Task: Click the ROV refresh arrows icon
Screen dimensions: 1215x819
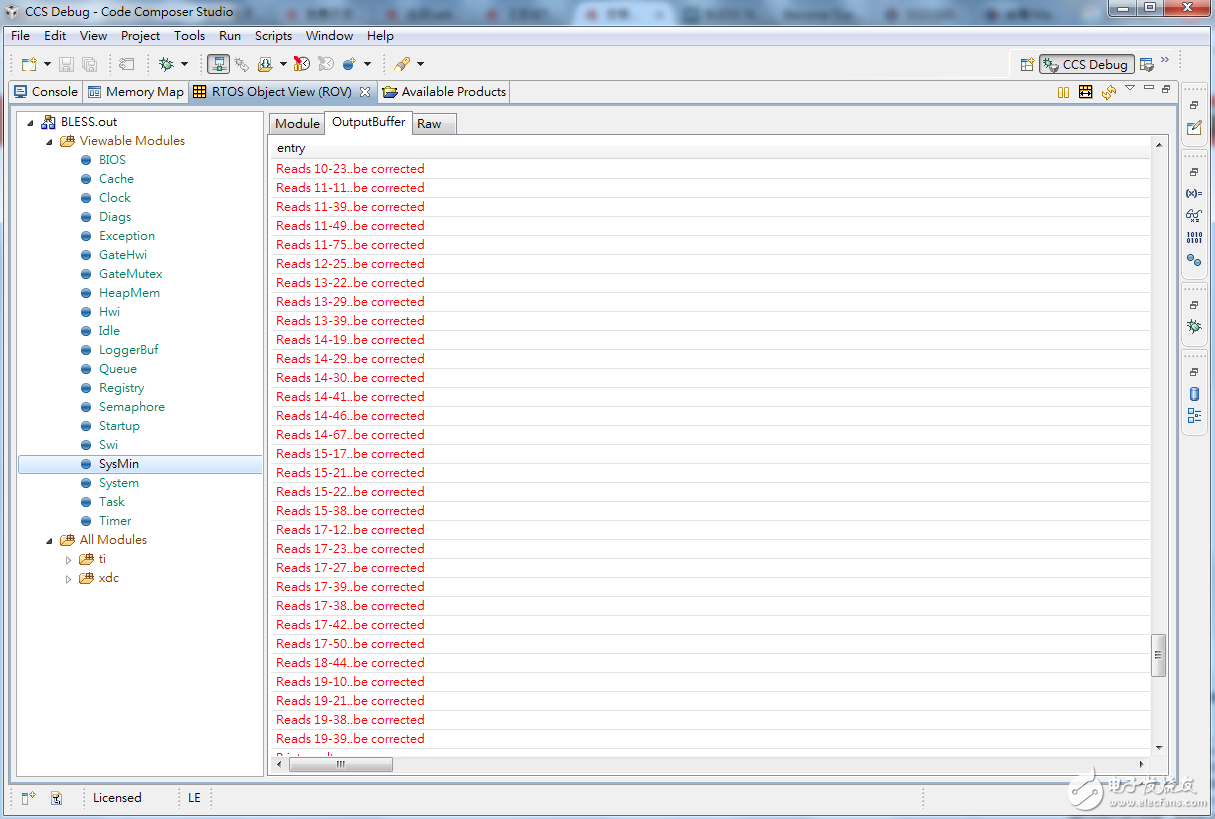Action: 1108,92
